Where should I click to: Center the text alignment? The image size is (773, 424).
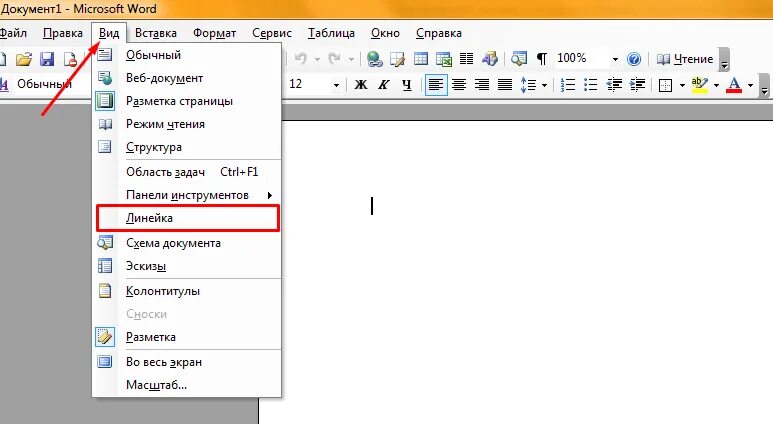pyautogui.click(x=459, y=85)
